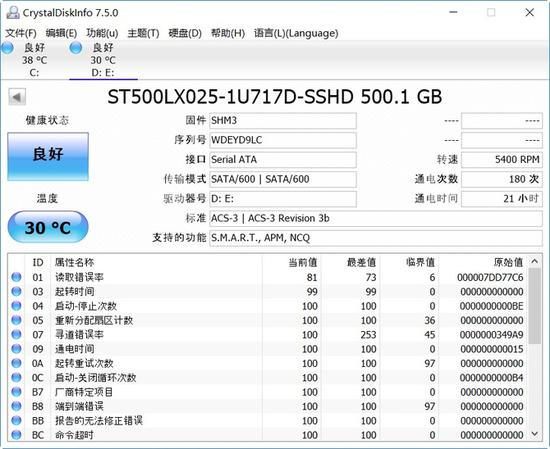Viewport: 550px width, 449px height.
Task: Click the 属性名称 column header
Action: click(74, 262)
